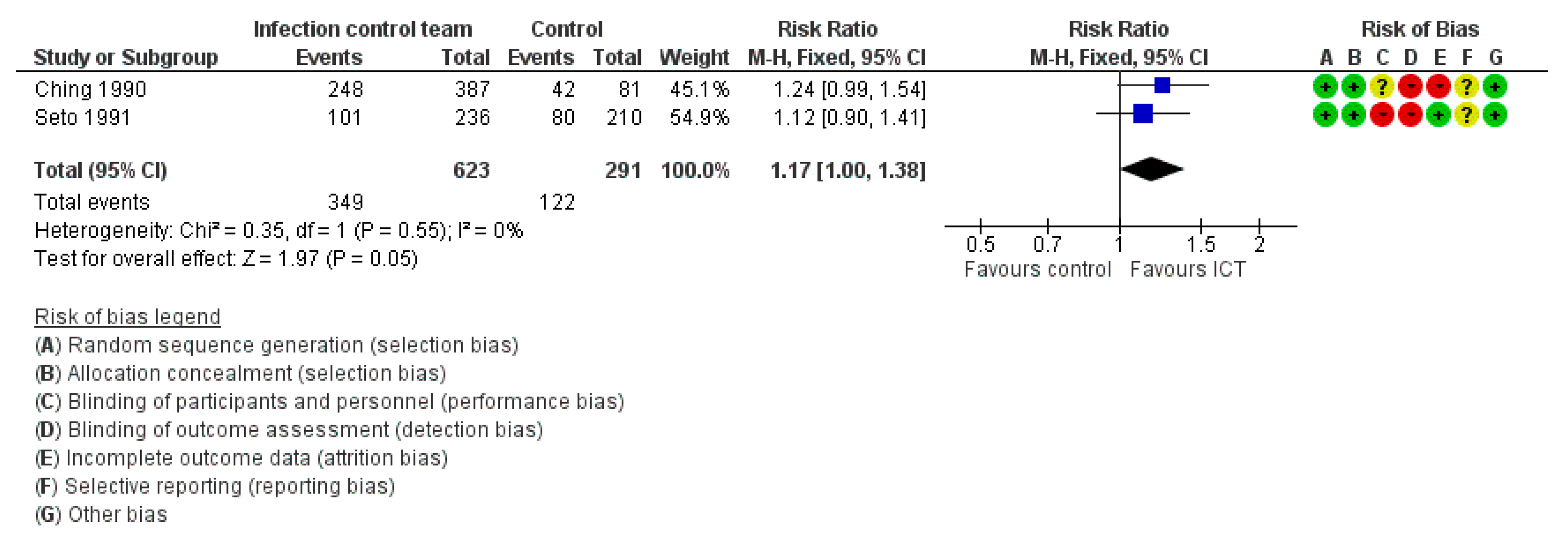The height and width of the screenshot is (538, 1568).
Task: Click Seto 1991 yellow question circle under column F
Action: tap(1466, 115)
